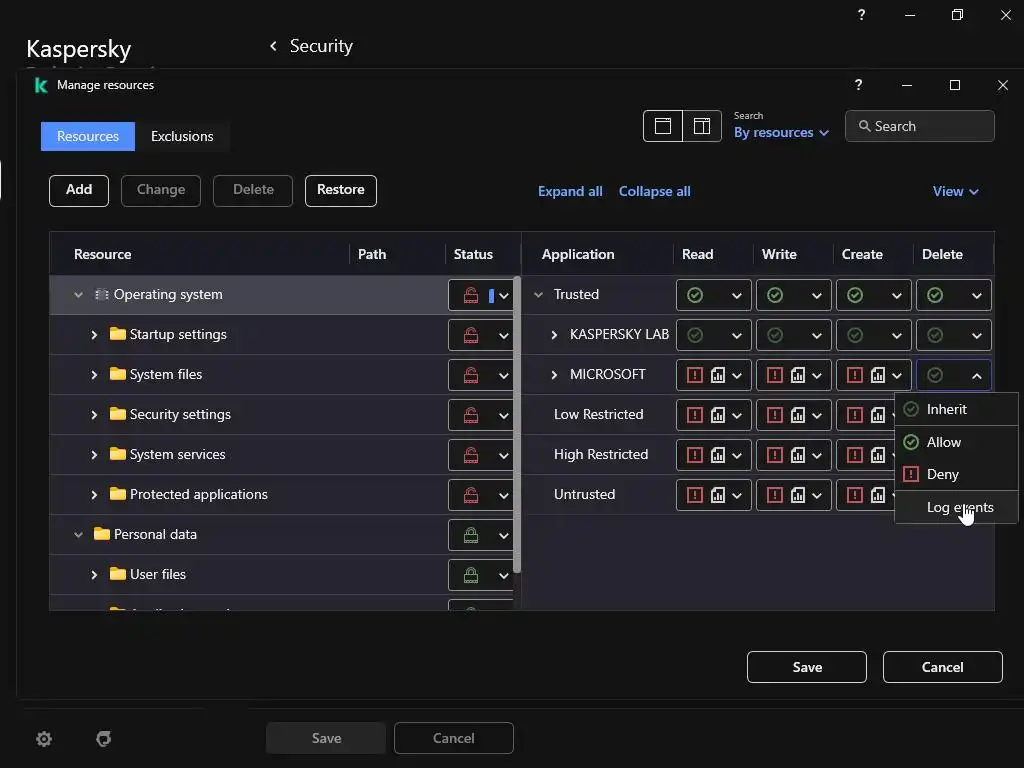Image resolution: width=1024 pixels, height=768 pixels.
Task: Switch to single-pane layout view icon
Action: (x=663, y=126)
